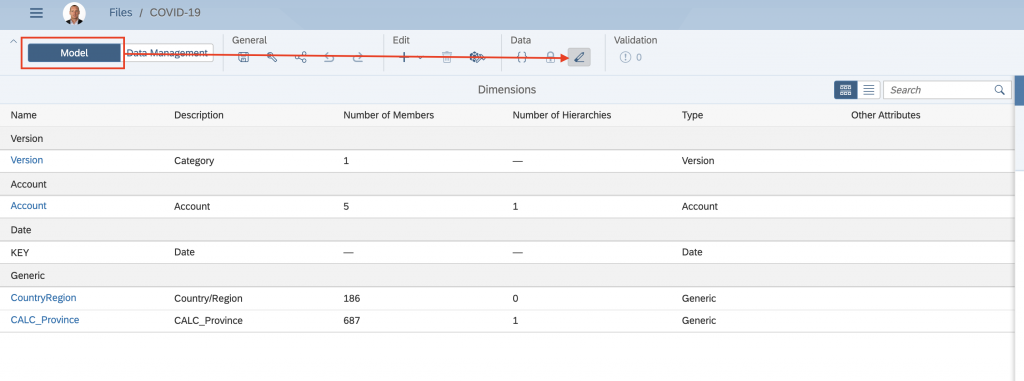Screen dimensions: 1024x381
Task: Switch to list view of dimensions
Action: pyautogui.click(x=869, y=90)
